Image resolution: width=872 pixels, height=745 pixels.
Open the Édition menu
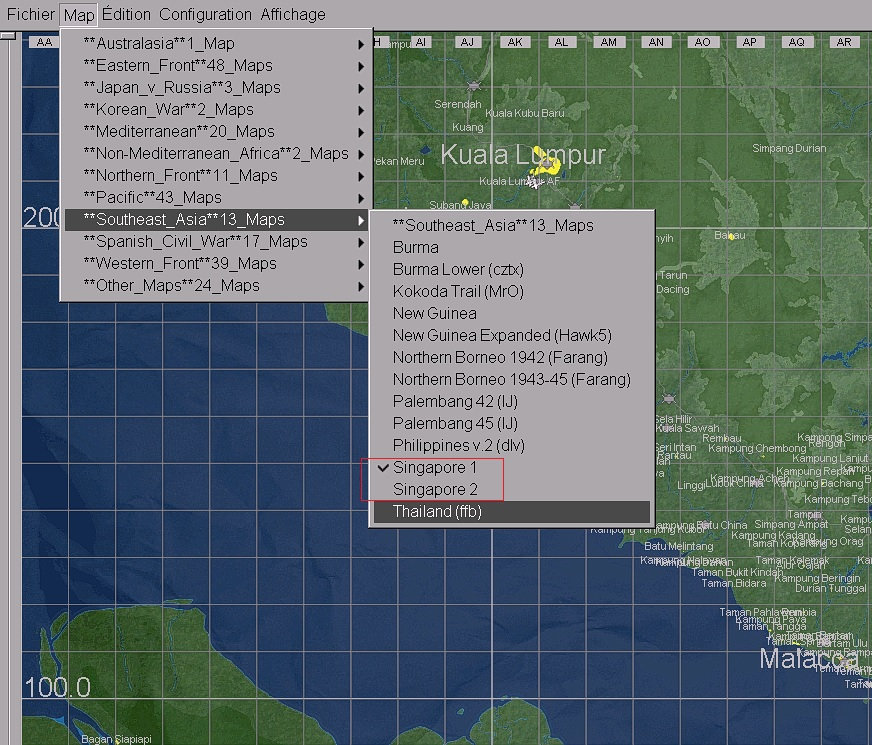[126, 14]
